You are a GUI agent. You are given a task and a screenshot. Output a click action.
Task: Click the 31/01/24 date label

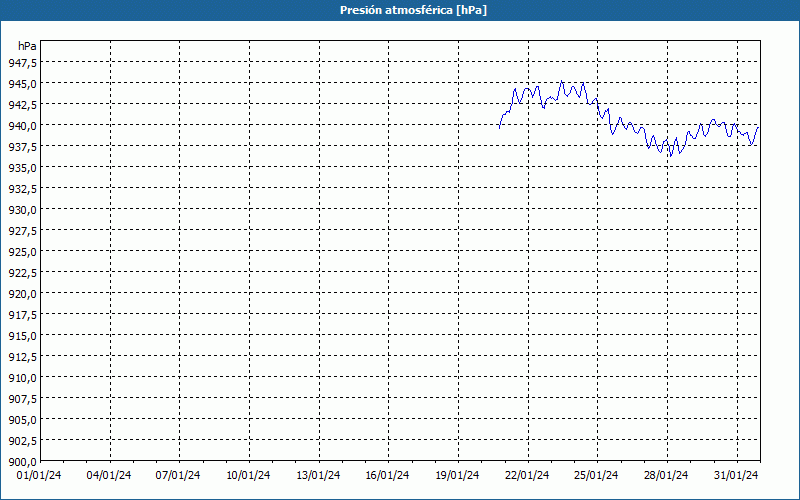click(x=736, y=475)
